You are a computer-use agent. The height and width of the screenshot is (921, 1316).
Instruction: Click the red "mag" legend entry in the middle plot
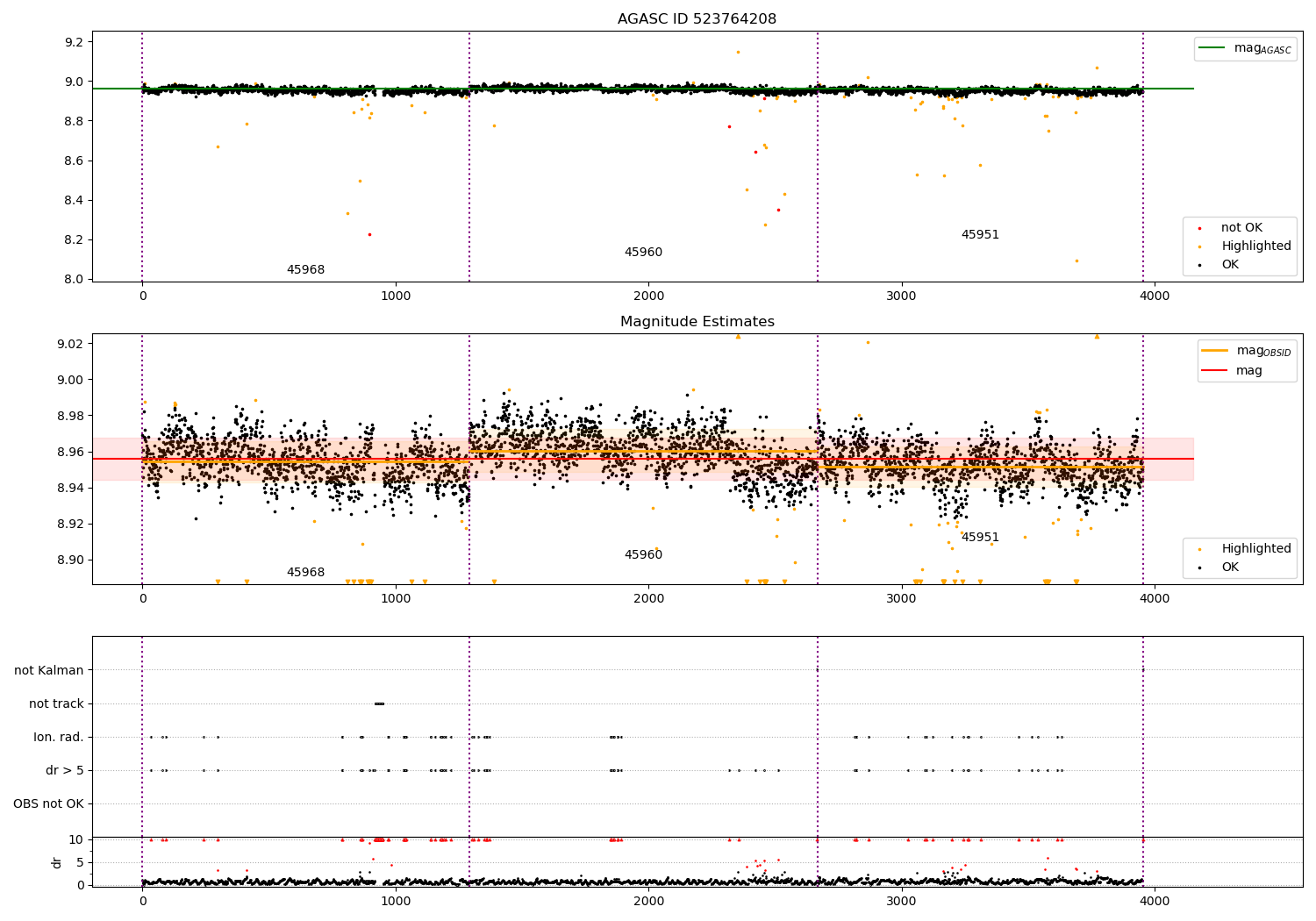pyautogui.click(x=1249, y=371)
